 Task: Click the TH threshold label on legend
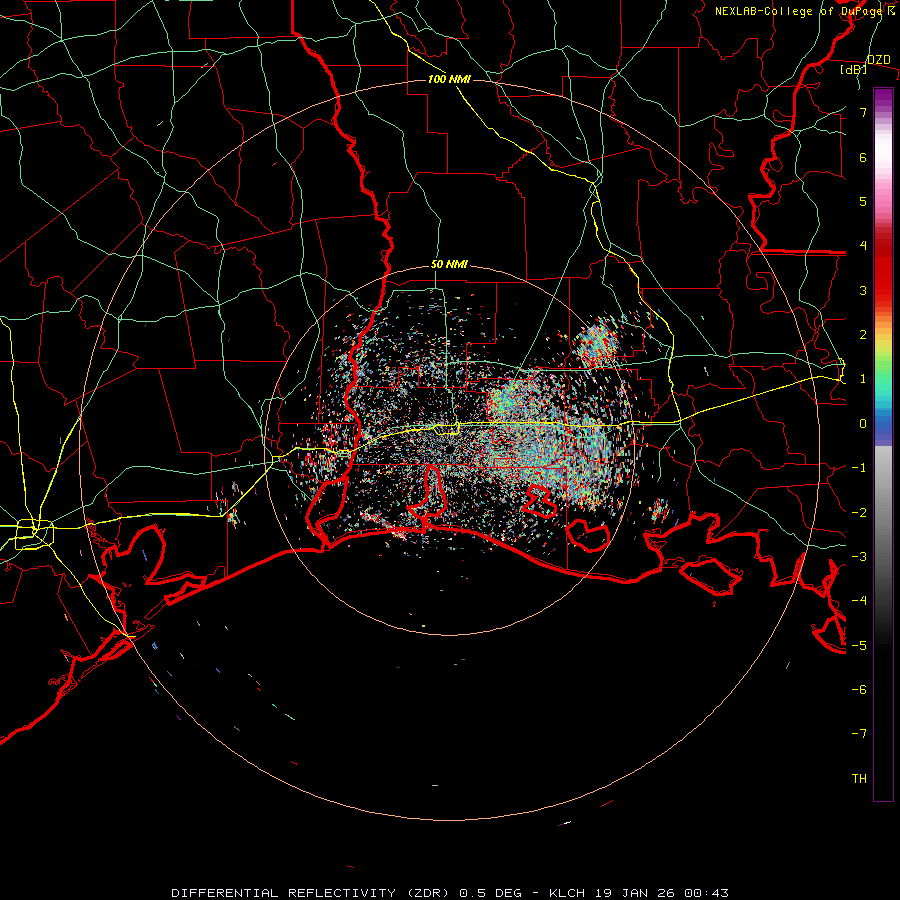[859, 779]
